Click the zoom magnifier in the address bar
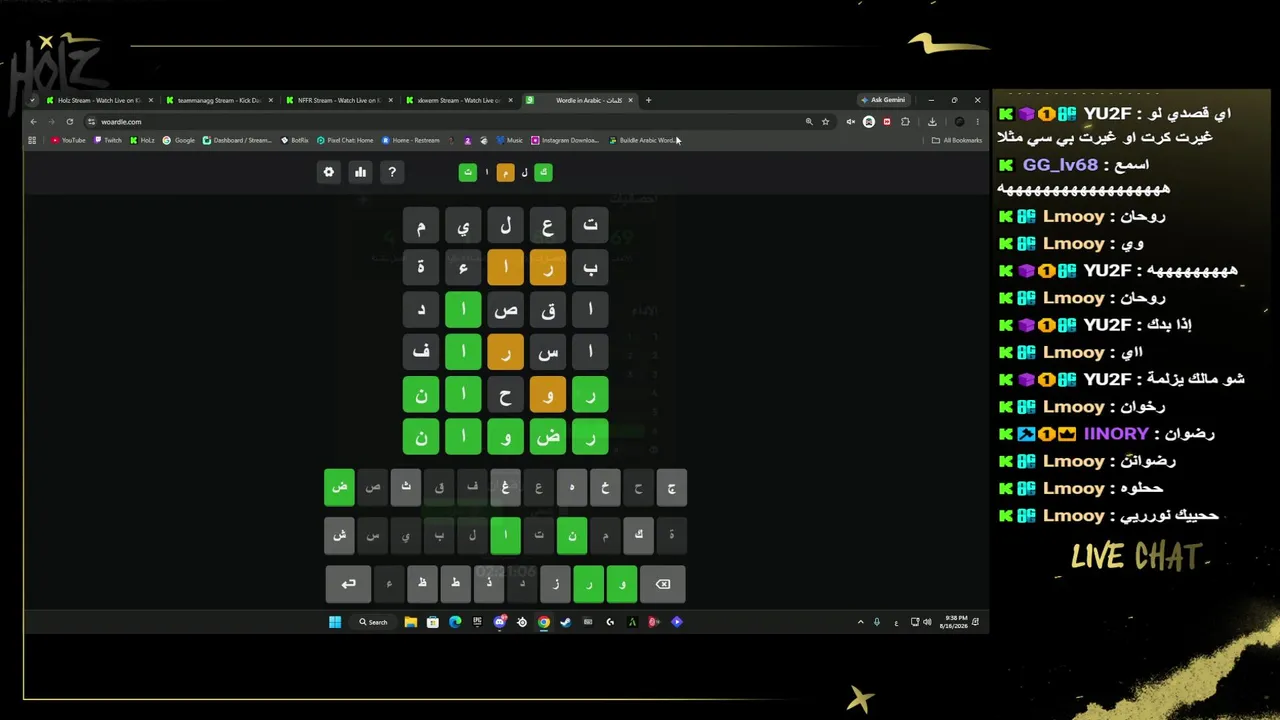The width and height of the screenshot is (1280, 720). pos(809,122)
